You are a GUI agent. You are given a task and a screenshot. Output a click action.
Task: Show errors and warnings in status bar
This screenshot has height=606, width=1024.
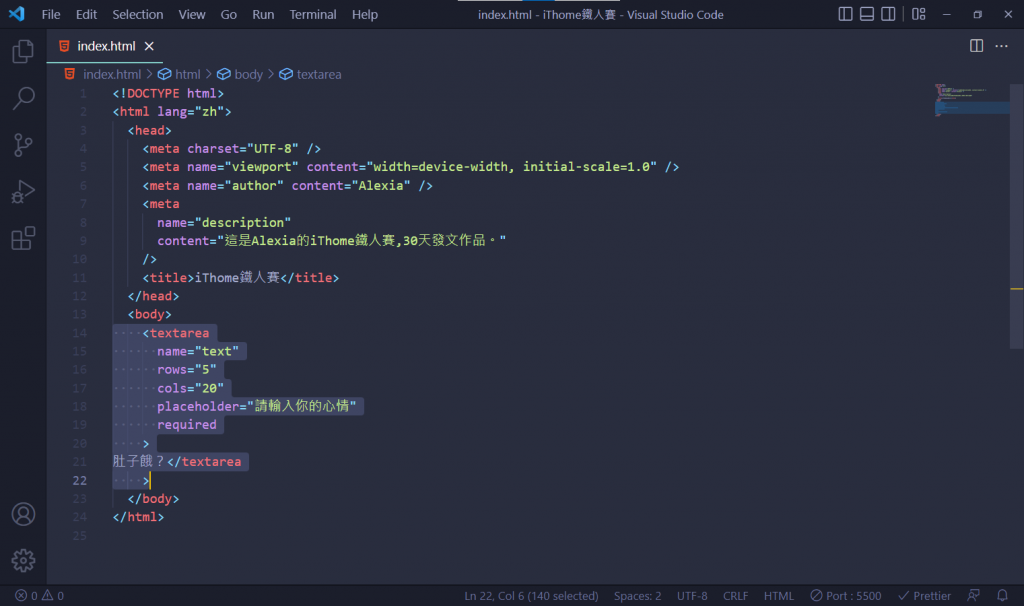[39, 596]
